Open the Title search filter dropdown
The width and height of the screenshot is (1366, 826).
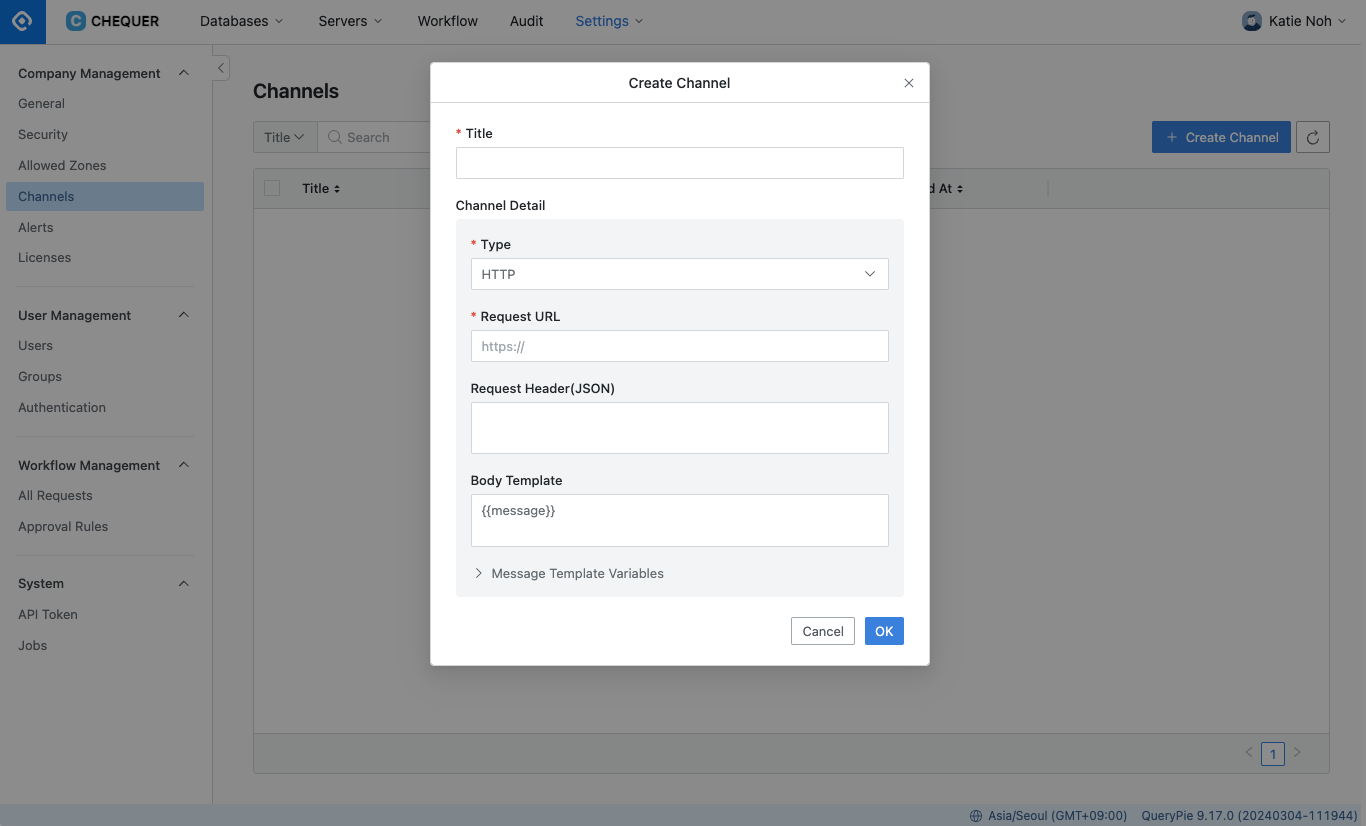[284, 137]
